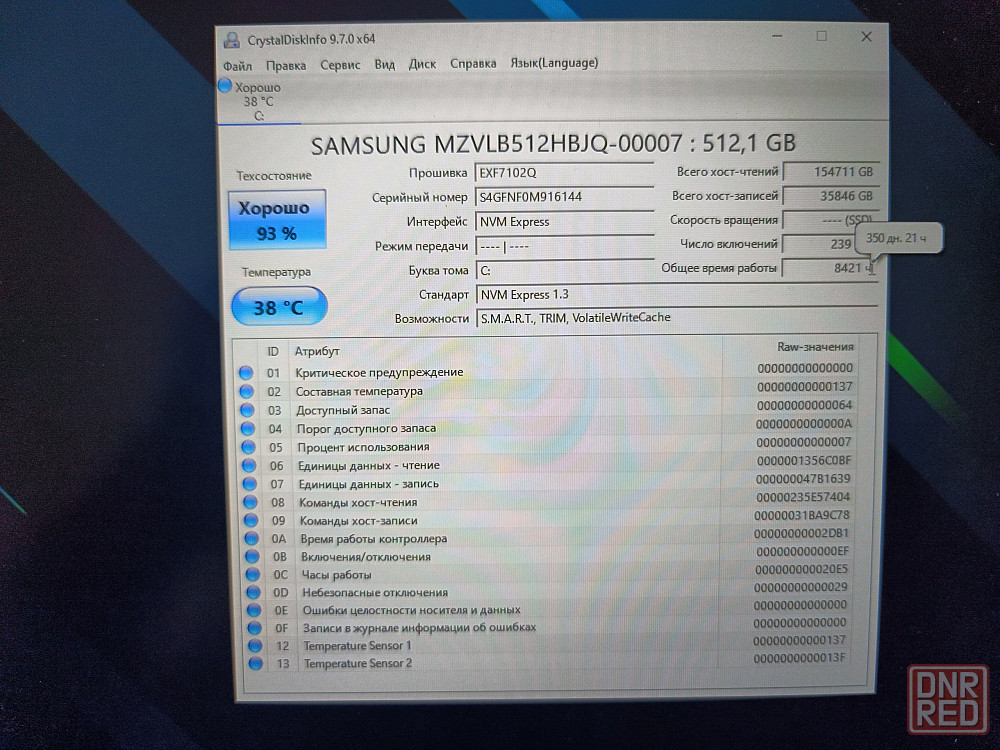1000x750 pixels.
Task: Click status circle for 04 Порог доступного запаса
Action: click(x=248, y=428)
